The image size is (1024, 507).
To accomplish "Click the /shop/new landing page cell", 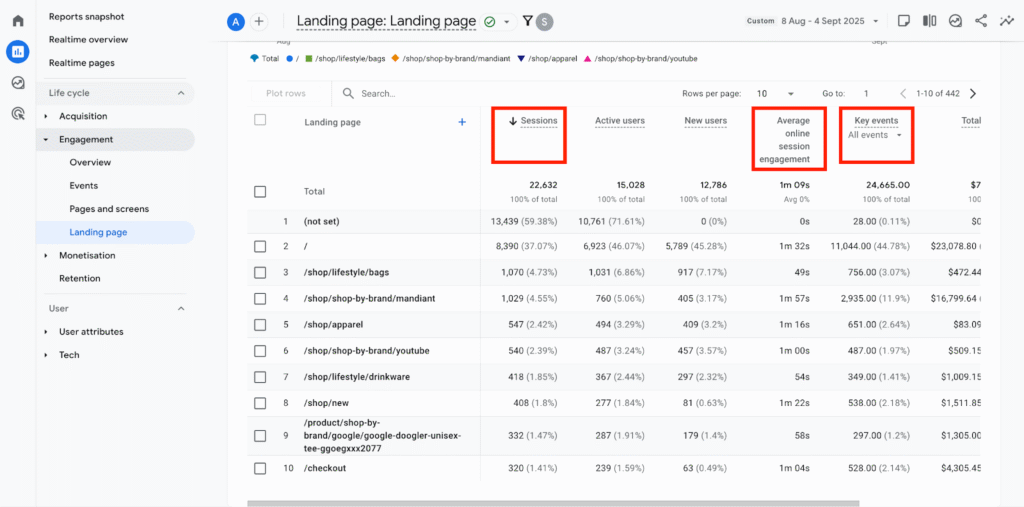I will click(x=327, y=403).
